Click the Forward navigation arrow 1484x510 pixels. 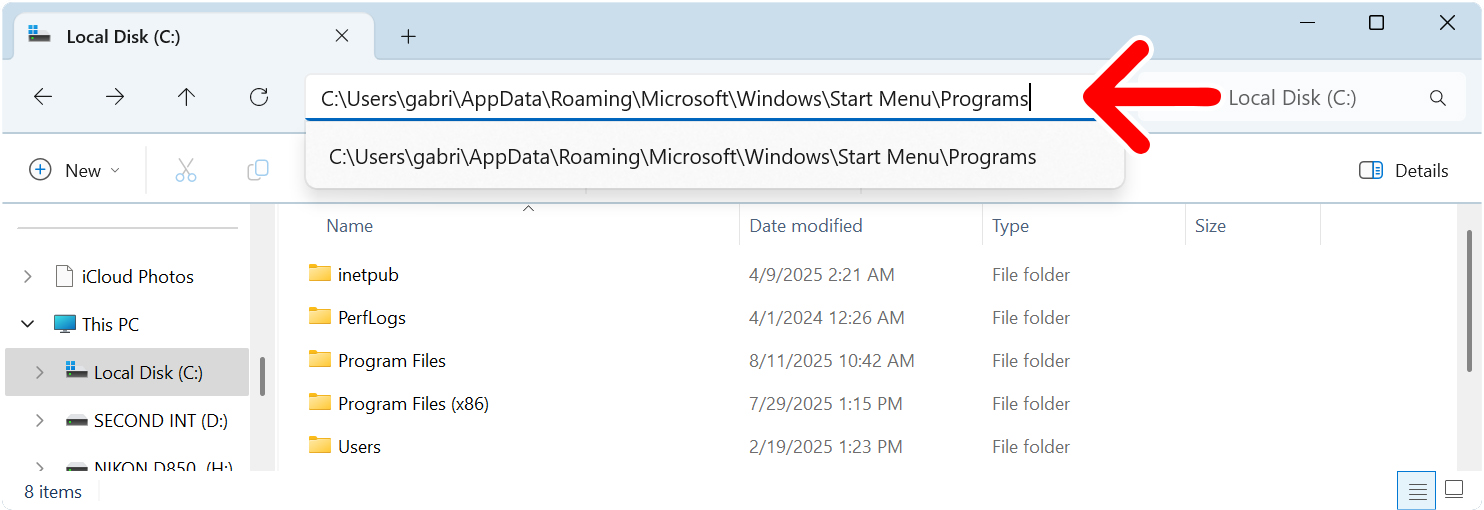115,97
